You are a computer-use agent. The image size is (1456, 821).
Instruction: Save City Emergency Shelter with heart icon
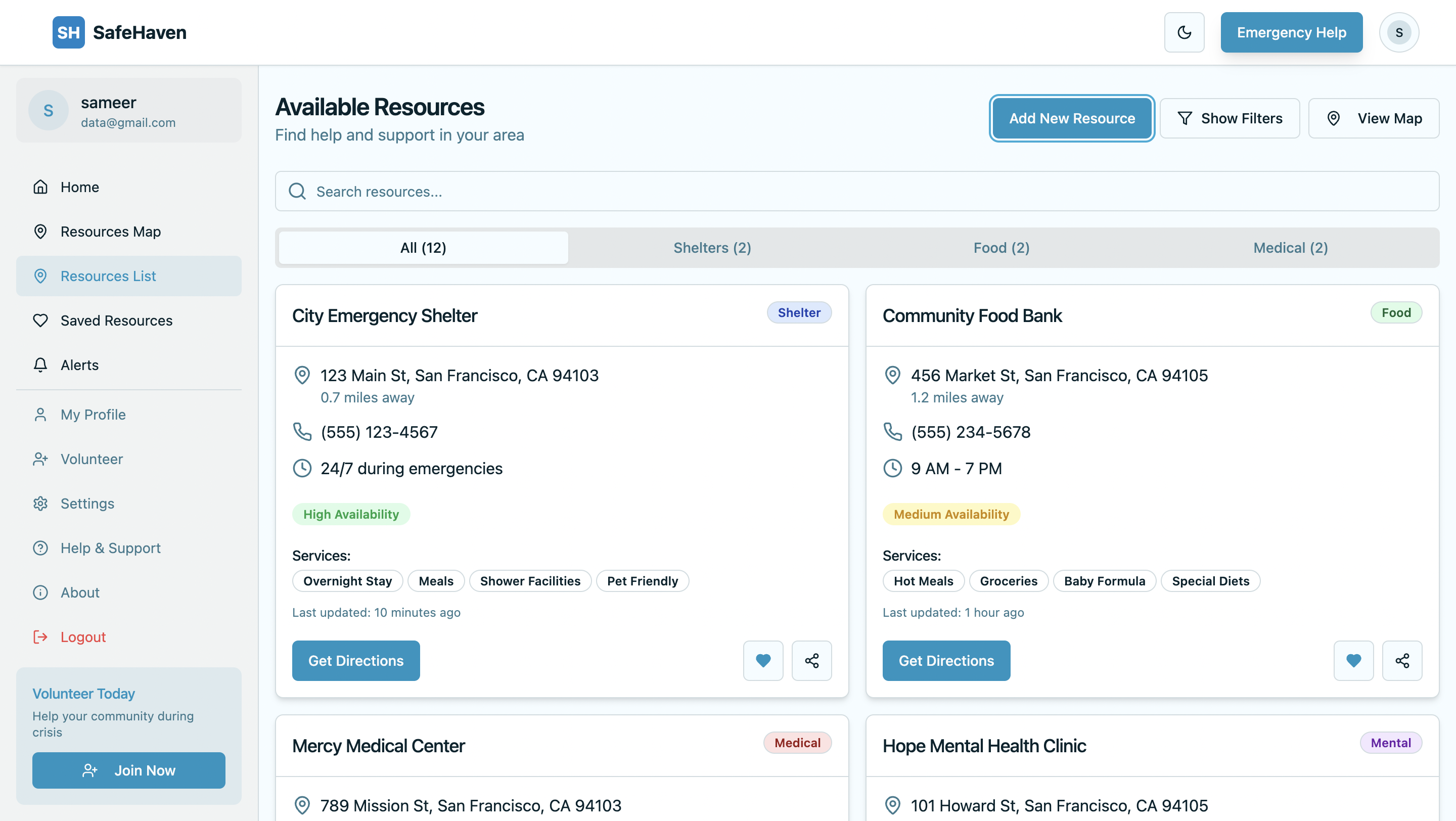pyautogui.click(x=763, y=660)
